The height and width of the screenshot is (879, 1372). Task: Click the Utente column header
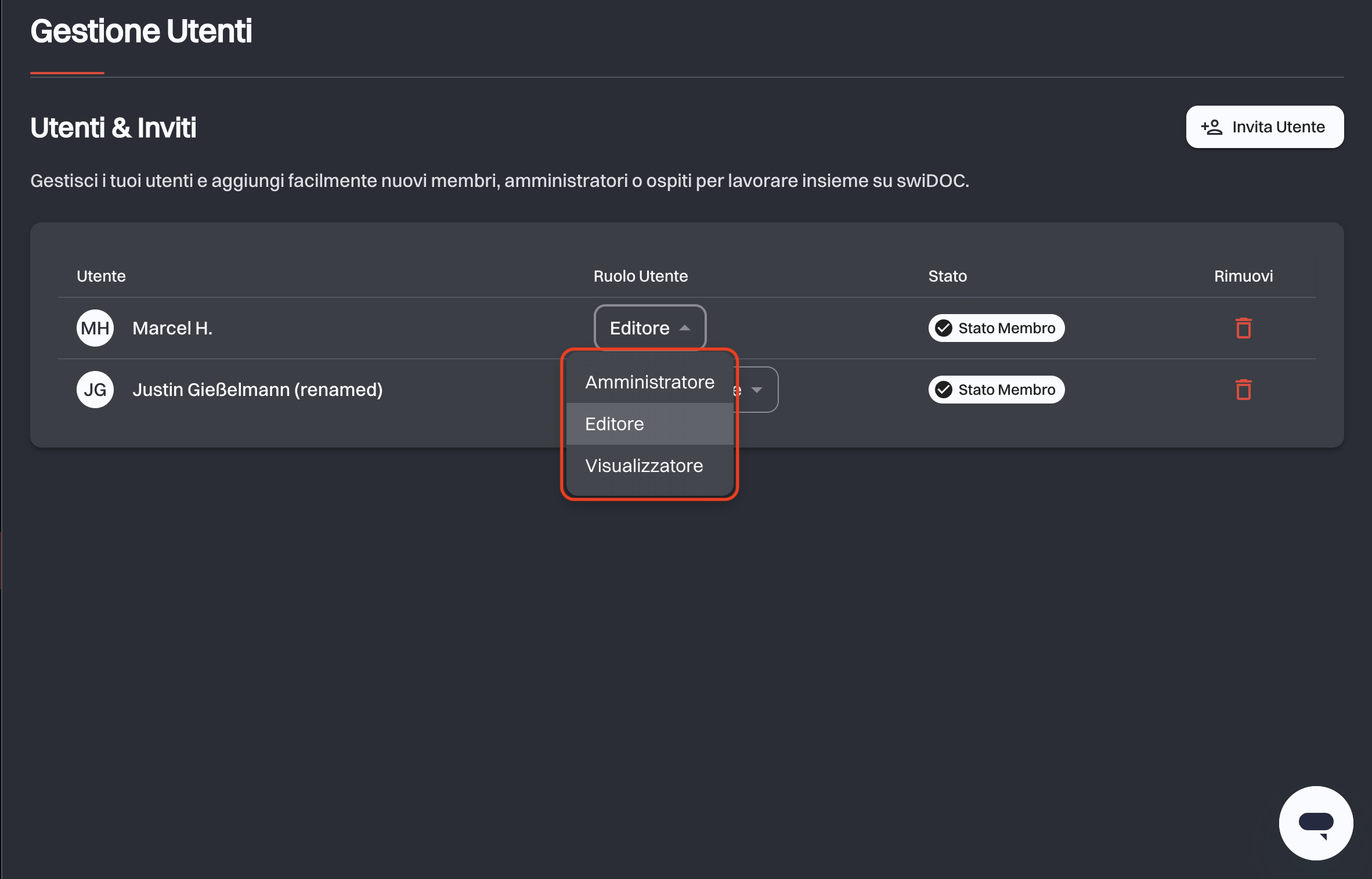coord(101,276)
